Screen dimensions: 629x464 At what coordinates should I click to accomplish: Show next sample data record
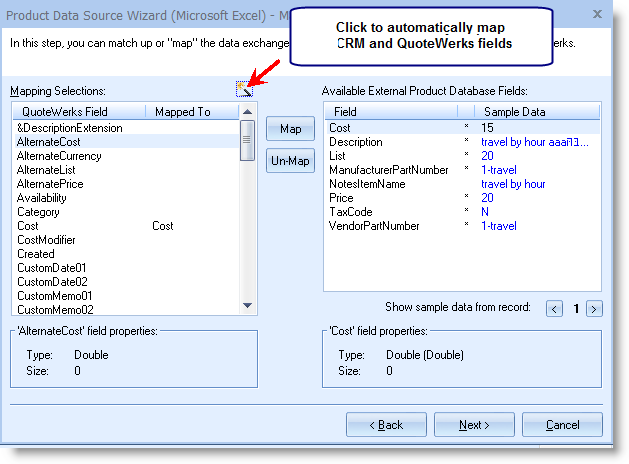tap(594, 309)
